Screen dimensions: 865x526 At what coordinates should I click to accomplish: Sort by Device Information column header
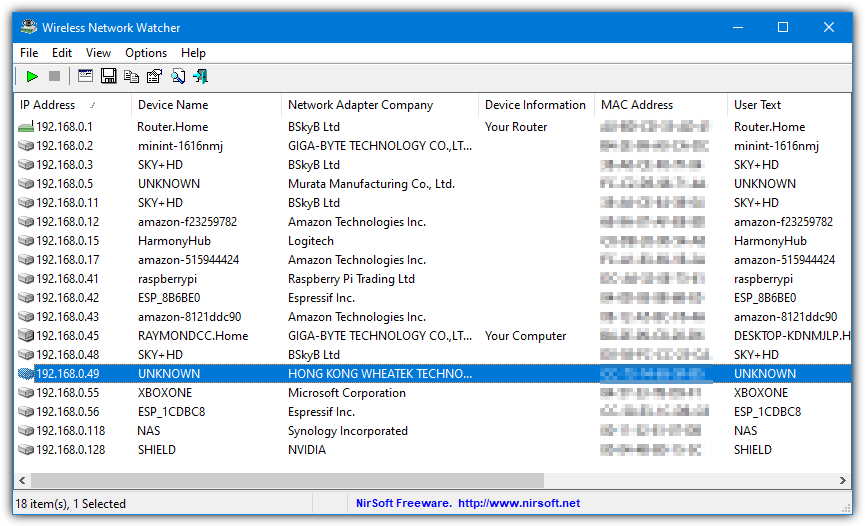(x=536, y=105)
